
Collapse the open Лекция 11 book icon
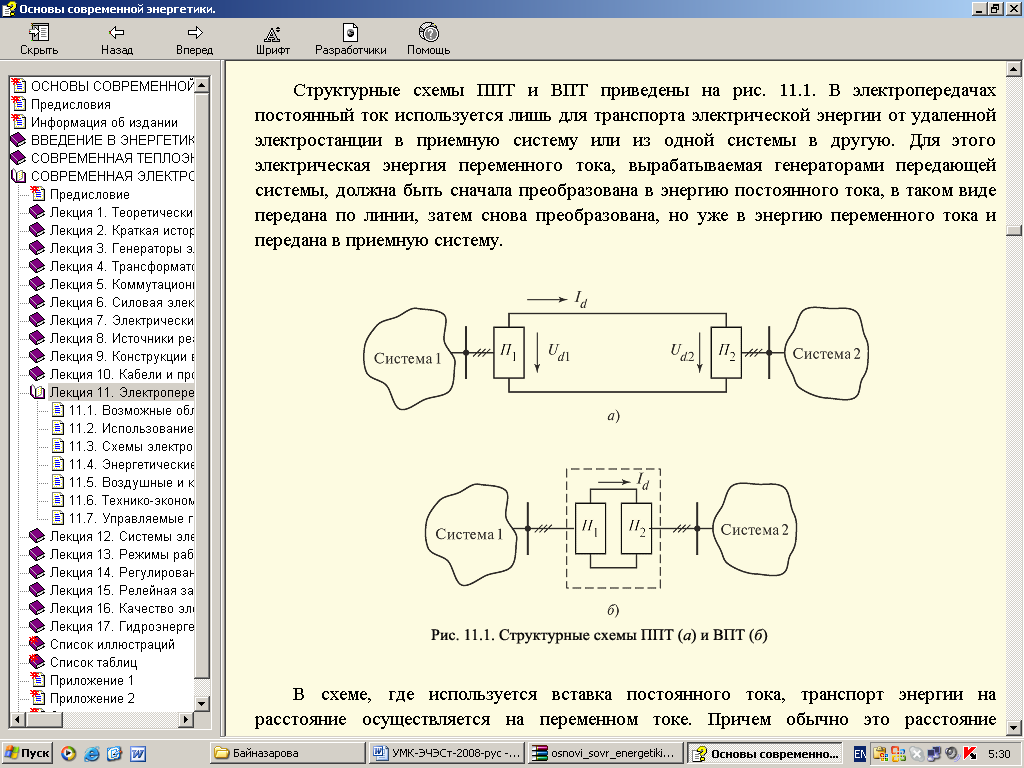click(x=38, y=393)
